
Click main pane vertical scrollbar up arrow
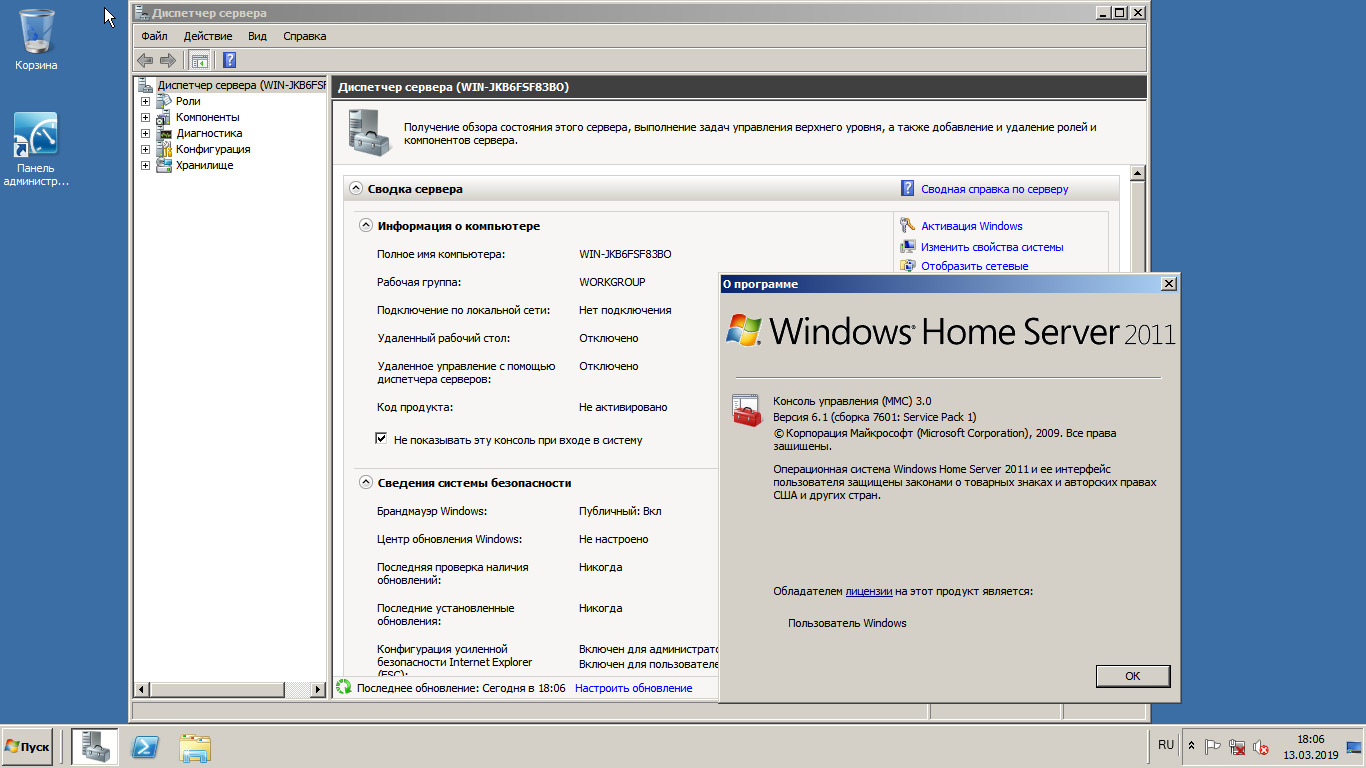point(1137,173)
